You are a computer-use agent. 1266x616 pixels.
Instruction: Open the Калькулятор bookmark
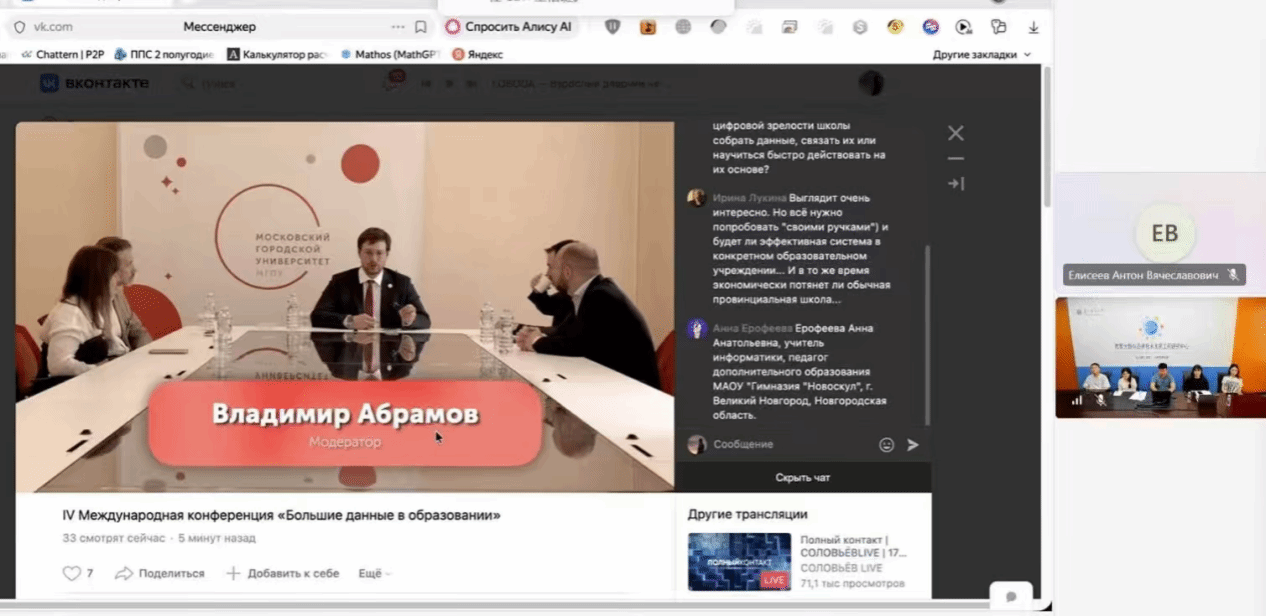(x=278, y=55)
